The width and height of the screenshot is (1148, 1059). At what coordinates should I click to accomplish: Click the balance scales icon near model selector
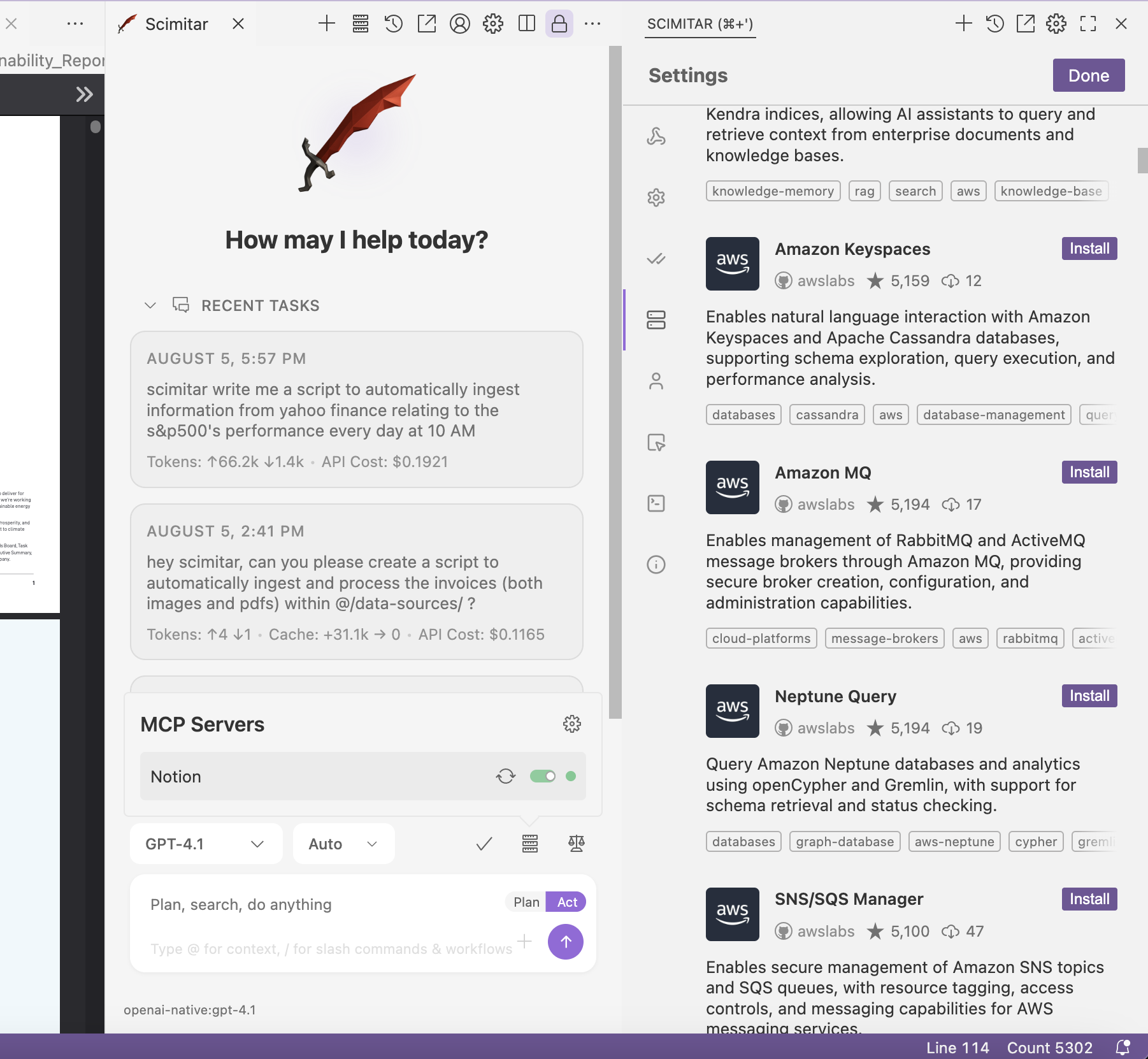[x=577, y=844]
